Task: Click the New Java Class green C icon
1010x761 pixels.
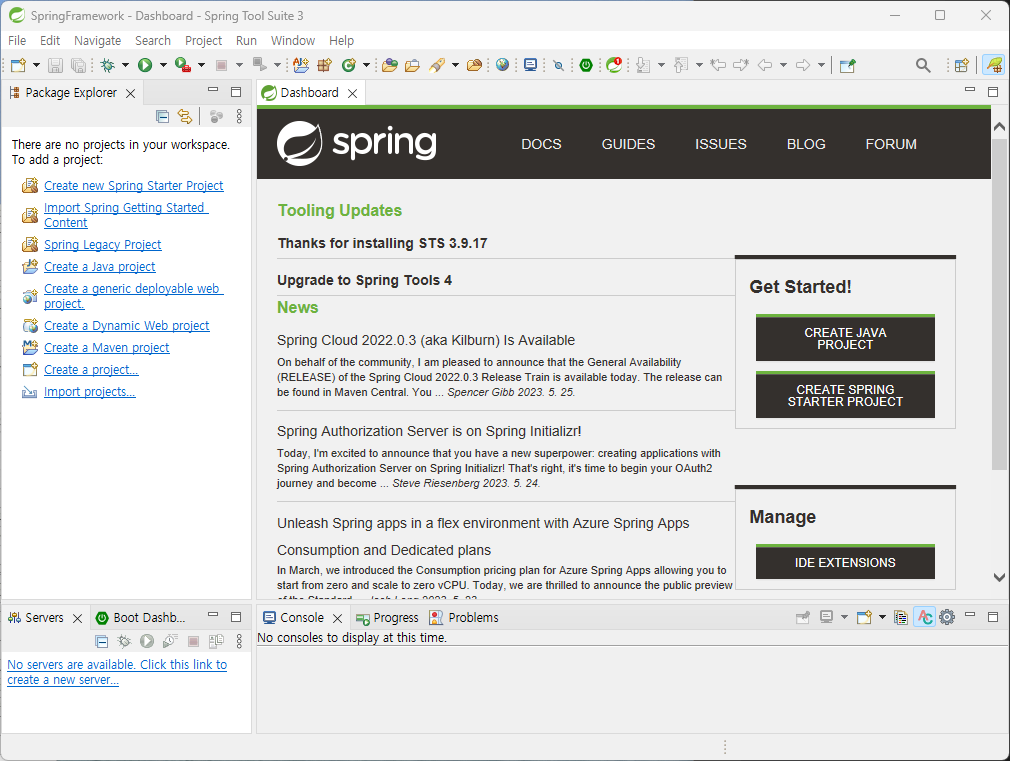Action: click(348, 65)
